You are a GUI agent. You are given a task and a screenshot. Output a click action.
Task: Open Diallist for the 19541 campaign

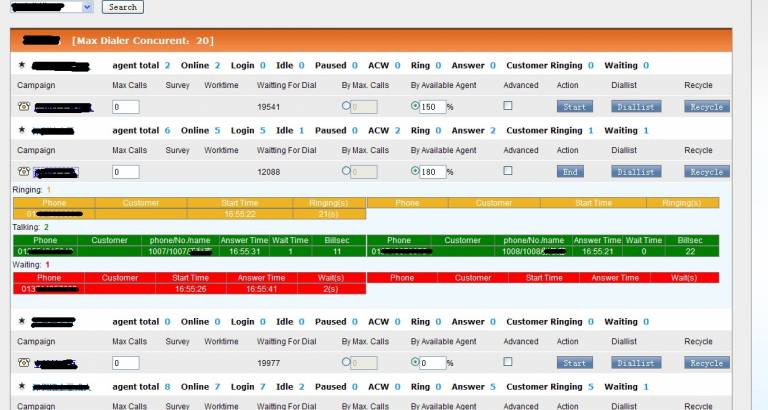[x=636, y=107]
